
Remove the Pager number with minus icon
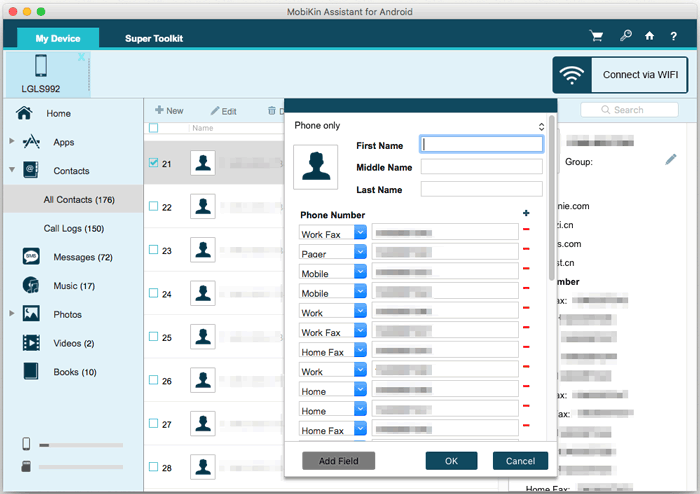(526, 249)
